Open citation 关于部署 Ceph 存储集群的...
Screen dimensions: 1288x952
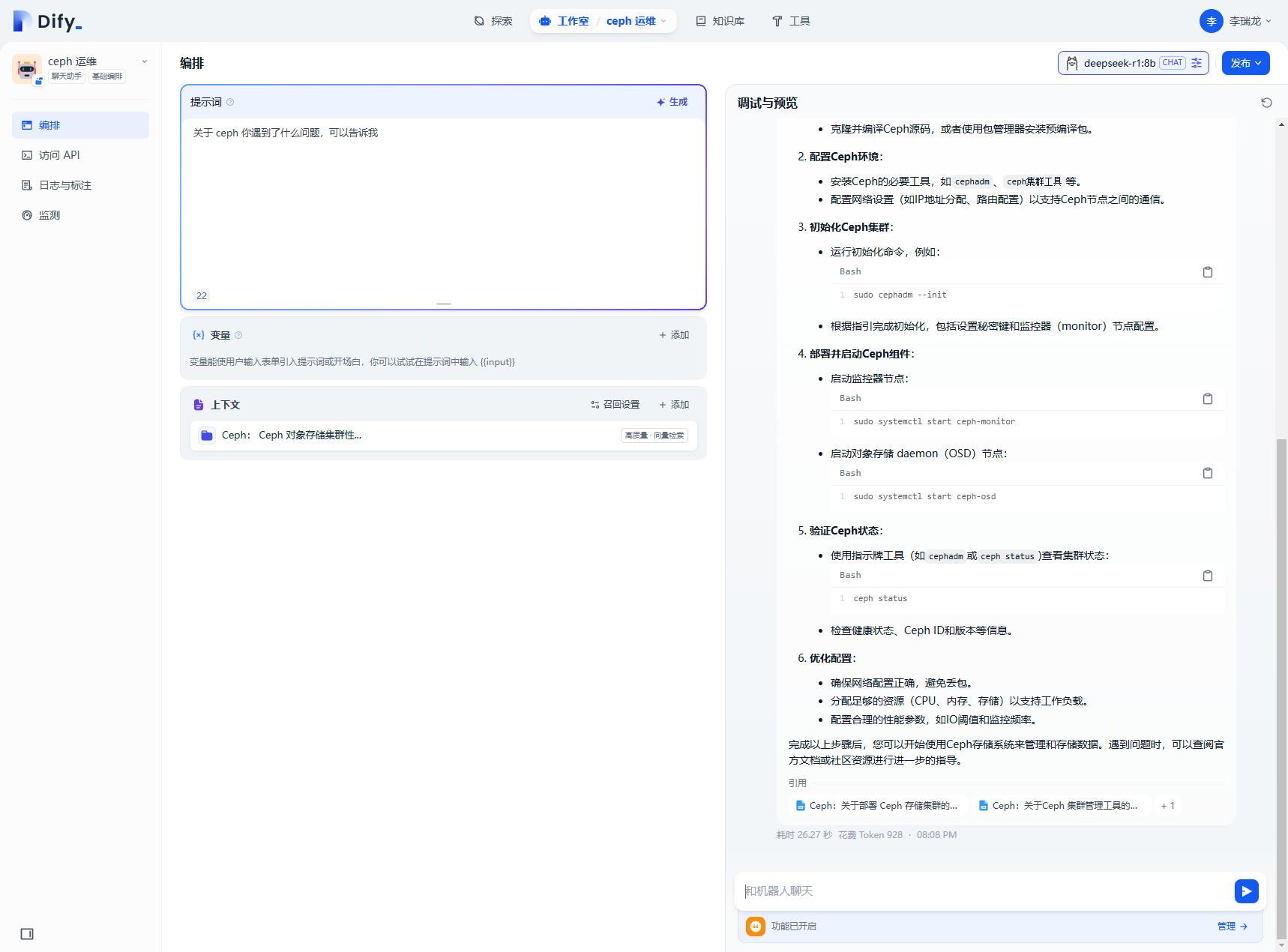877,806
